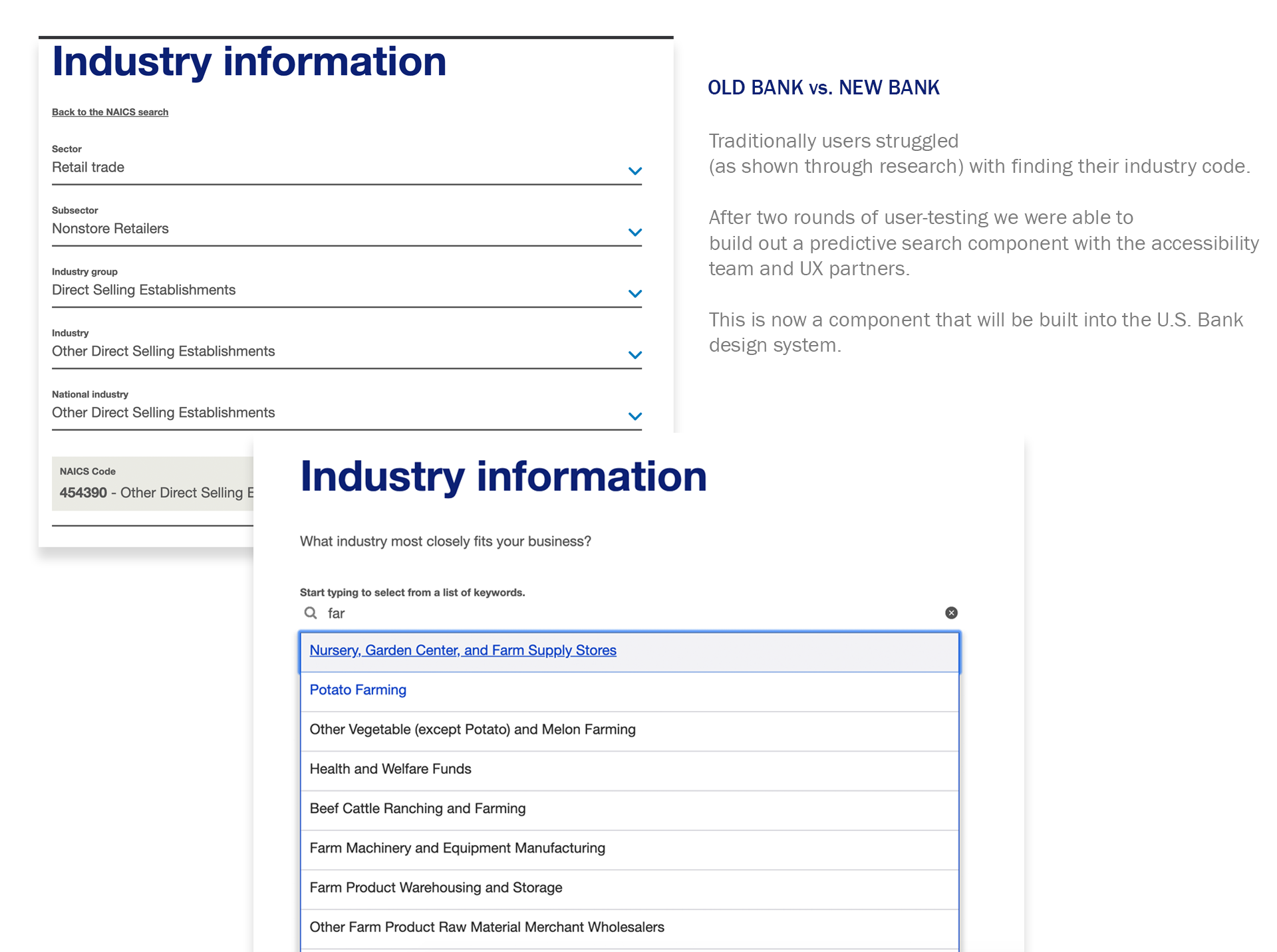Viewport: 1277px width, 952px height.
Task: Choose Potato Farming from suggestions
Action: (358, 690)
